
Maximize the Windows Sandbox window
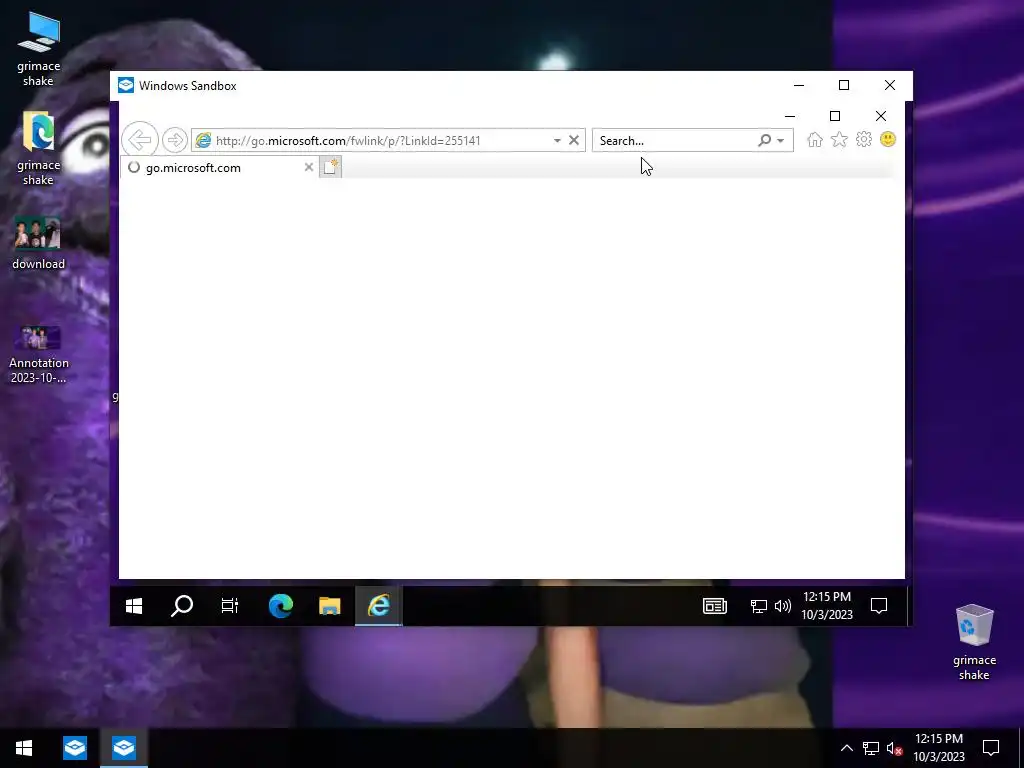844,86
